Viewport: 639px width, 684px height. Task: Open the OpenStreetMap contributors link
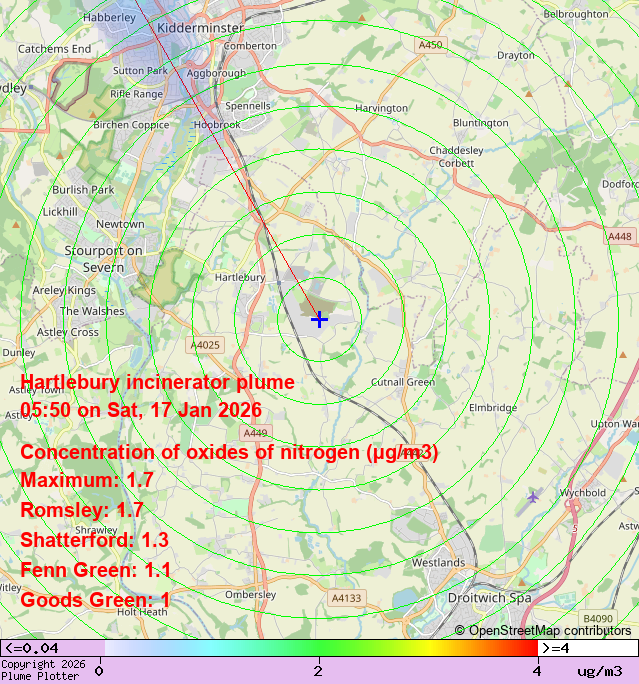point(543,630)
